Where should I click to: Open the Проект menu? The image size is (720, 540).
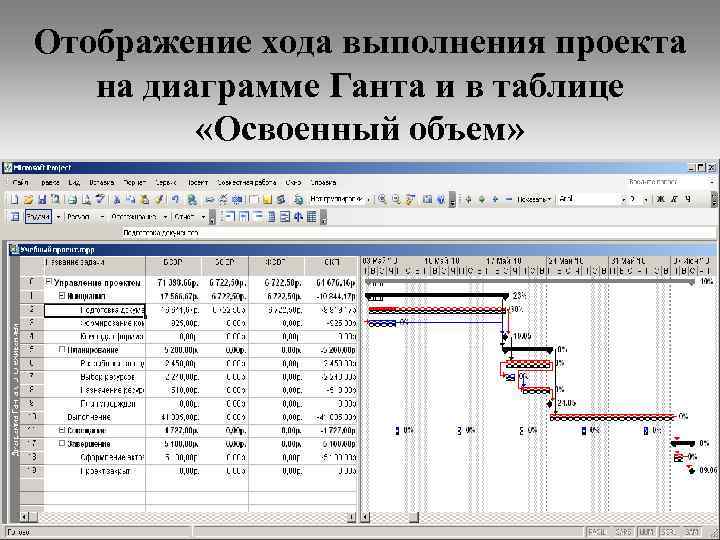click(197, 182)
